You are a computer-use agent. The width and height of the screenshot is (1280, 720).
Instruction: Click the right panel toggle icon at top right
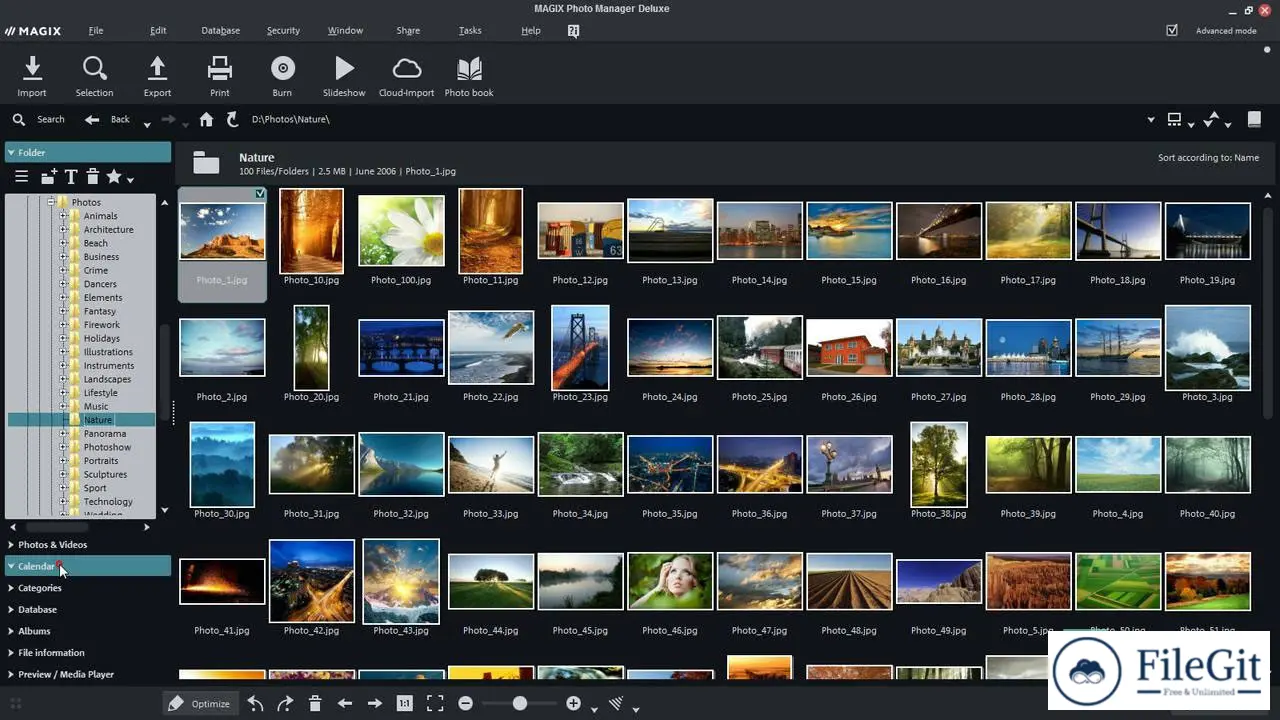(x=1255, y=119)
